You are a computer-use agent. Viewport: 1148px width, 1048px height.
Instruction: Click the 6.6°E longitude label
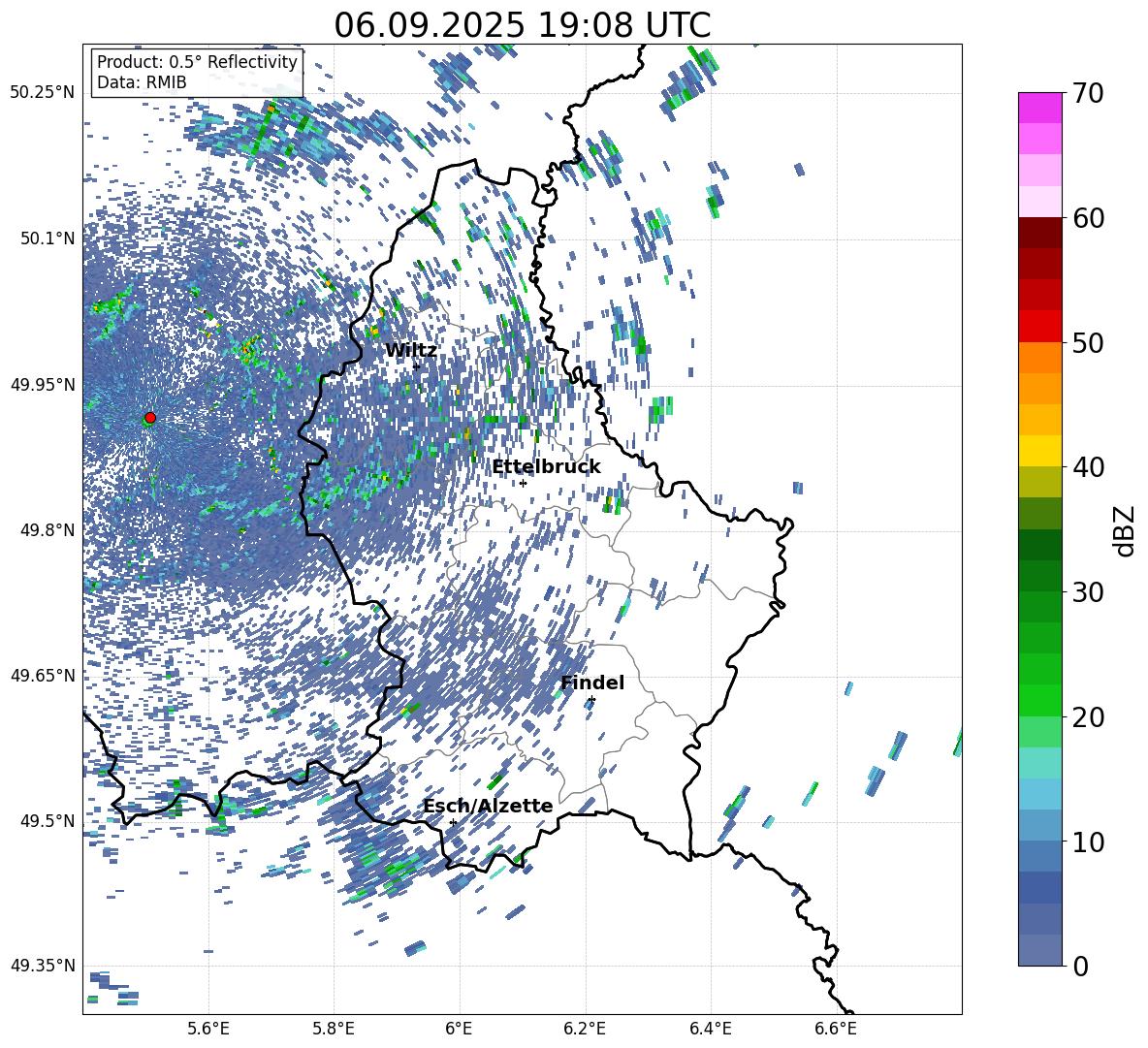click(x=836, y=1030)
